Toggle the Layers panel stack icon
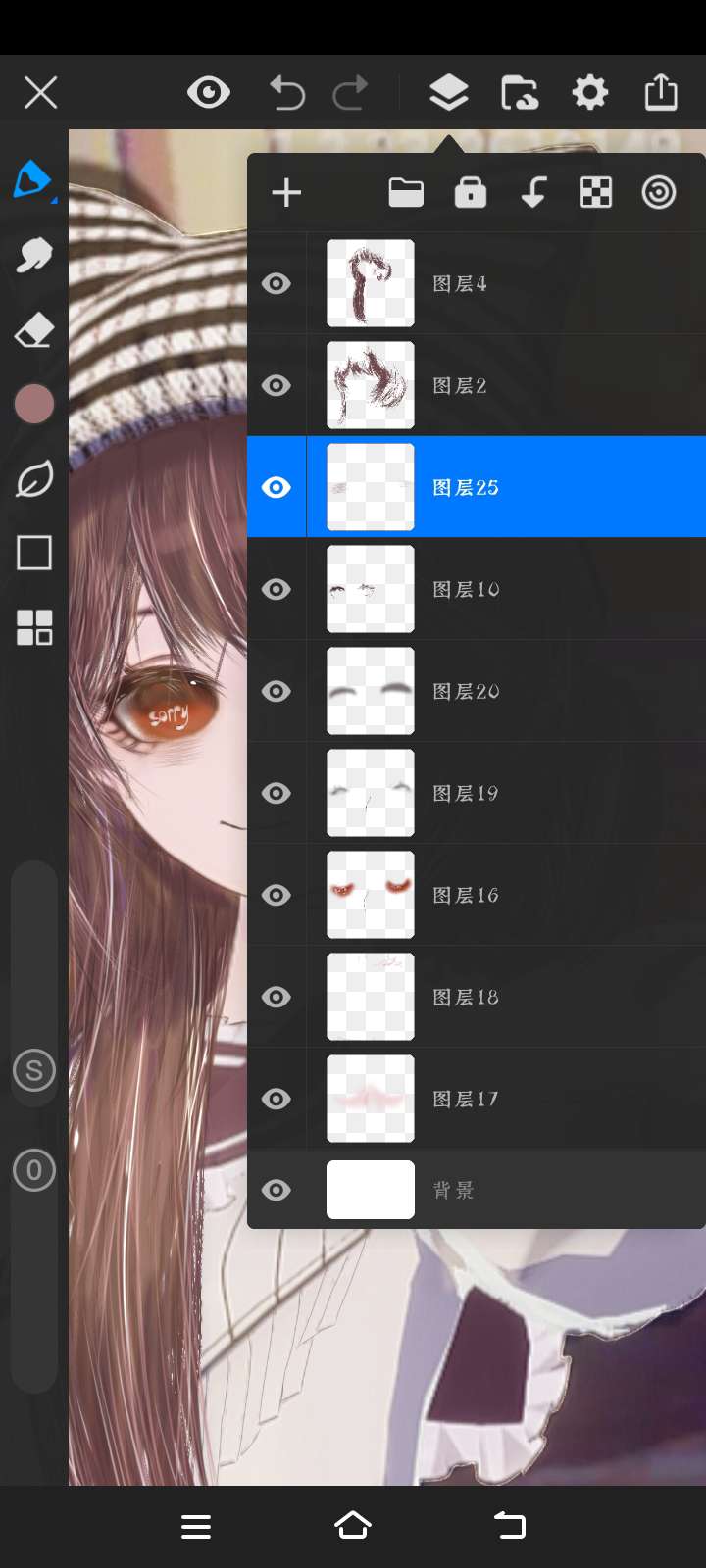Image resolution: width=706 pixels, height=1568 pixels. pos(448,93)
